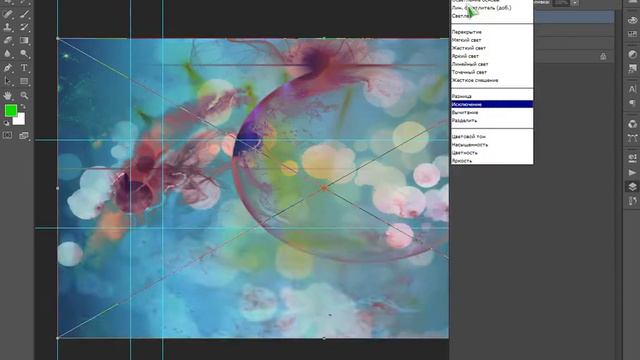640x360 pixels.
Task: Open the Adjustments panel icon
Action: 632,54
